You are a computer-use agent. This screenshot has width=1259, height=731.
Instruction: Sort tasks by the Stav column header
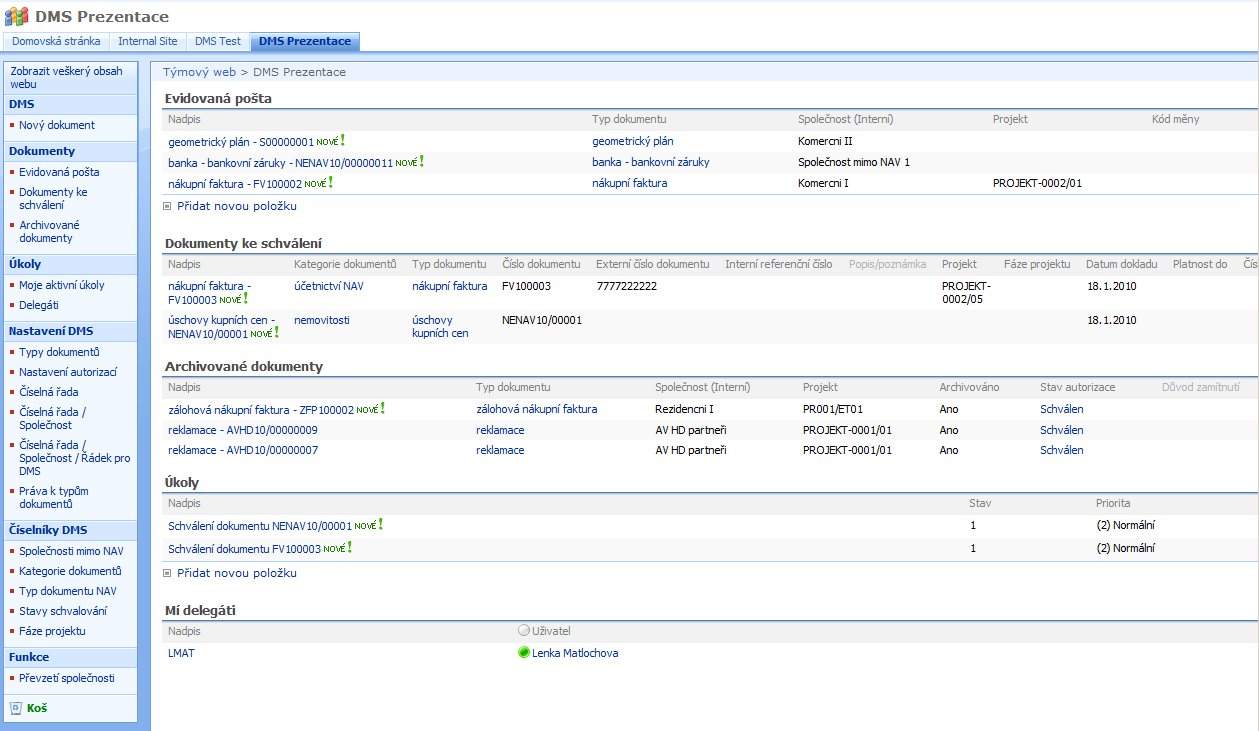pos(980,503)
